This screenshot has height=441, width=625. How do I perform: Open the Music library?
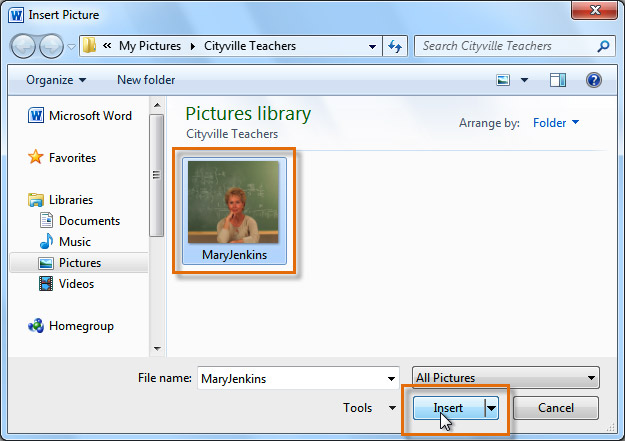(75, 242)
